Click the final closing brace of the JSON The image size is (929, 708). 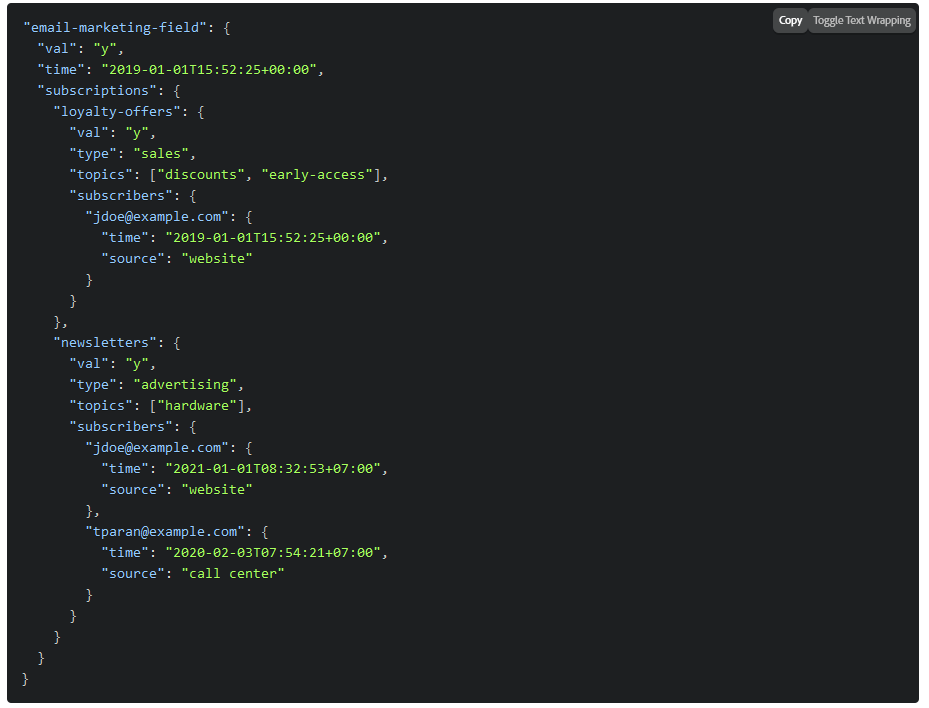pyautogui.click(x=26, y=678)
